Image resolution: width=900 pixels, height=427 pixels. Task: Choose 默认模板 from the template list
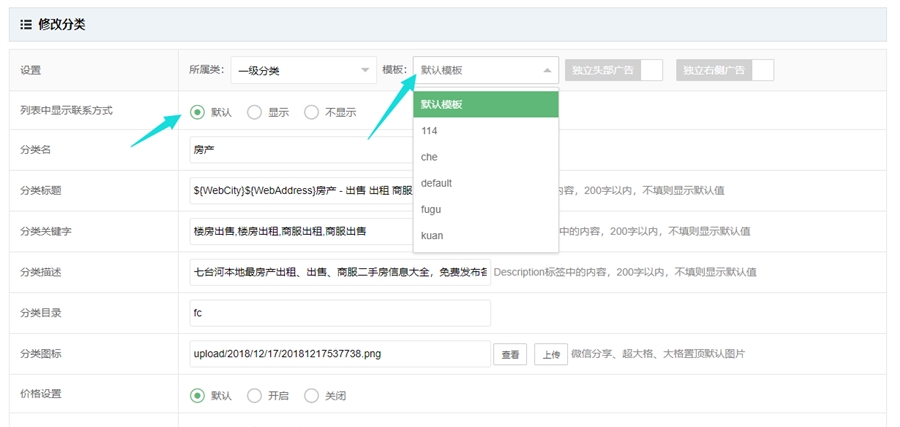tap(485, 105)
